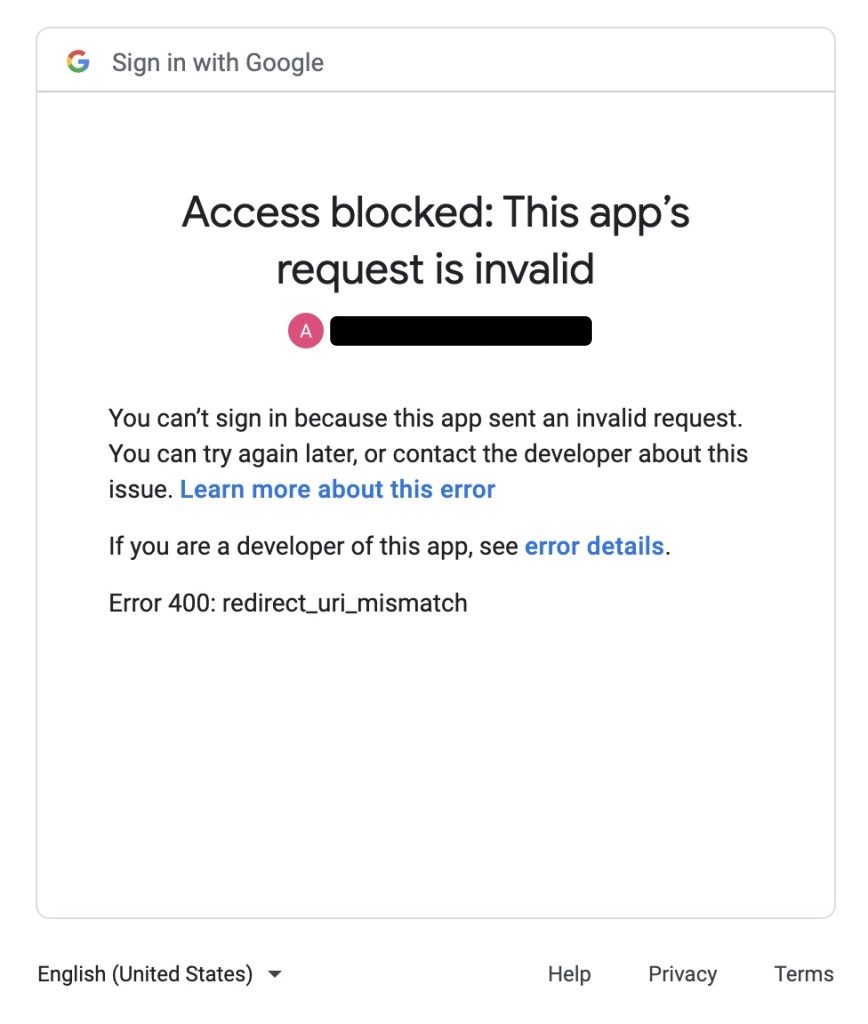Screen dimensions: 868x1024
Task: Click the "Sign in with Google" header text
Action: click(217, 62)
